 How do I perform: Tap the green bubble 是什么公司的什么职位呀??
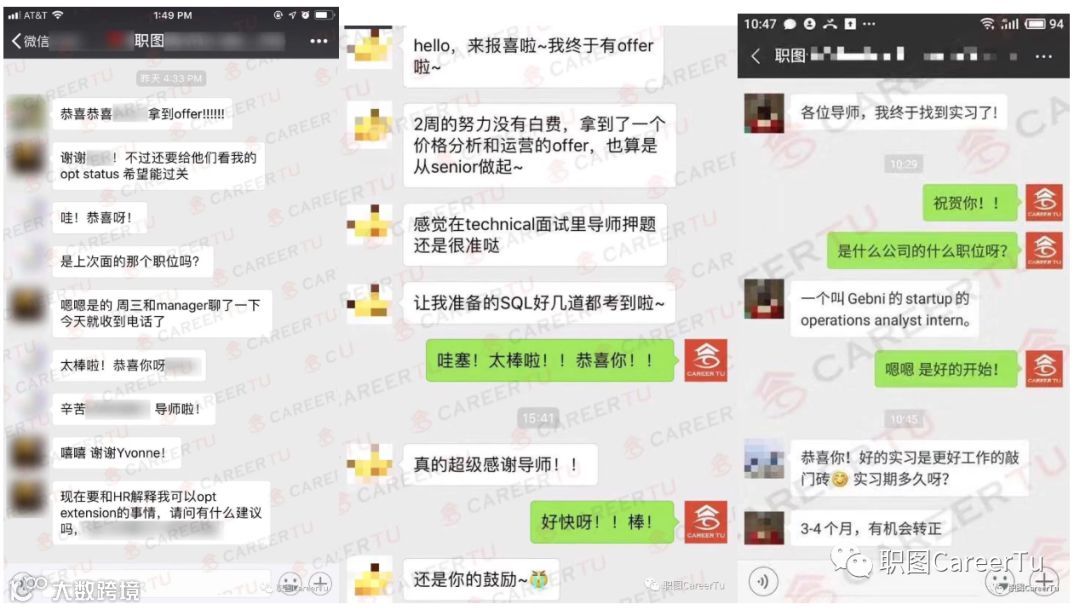[922, 251]
